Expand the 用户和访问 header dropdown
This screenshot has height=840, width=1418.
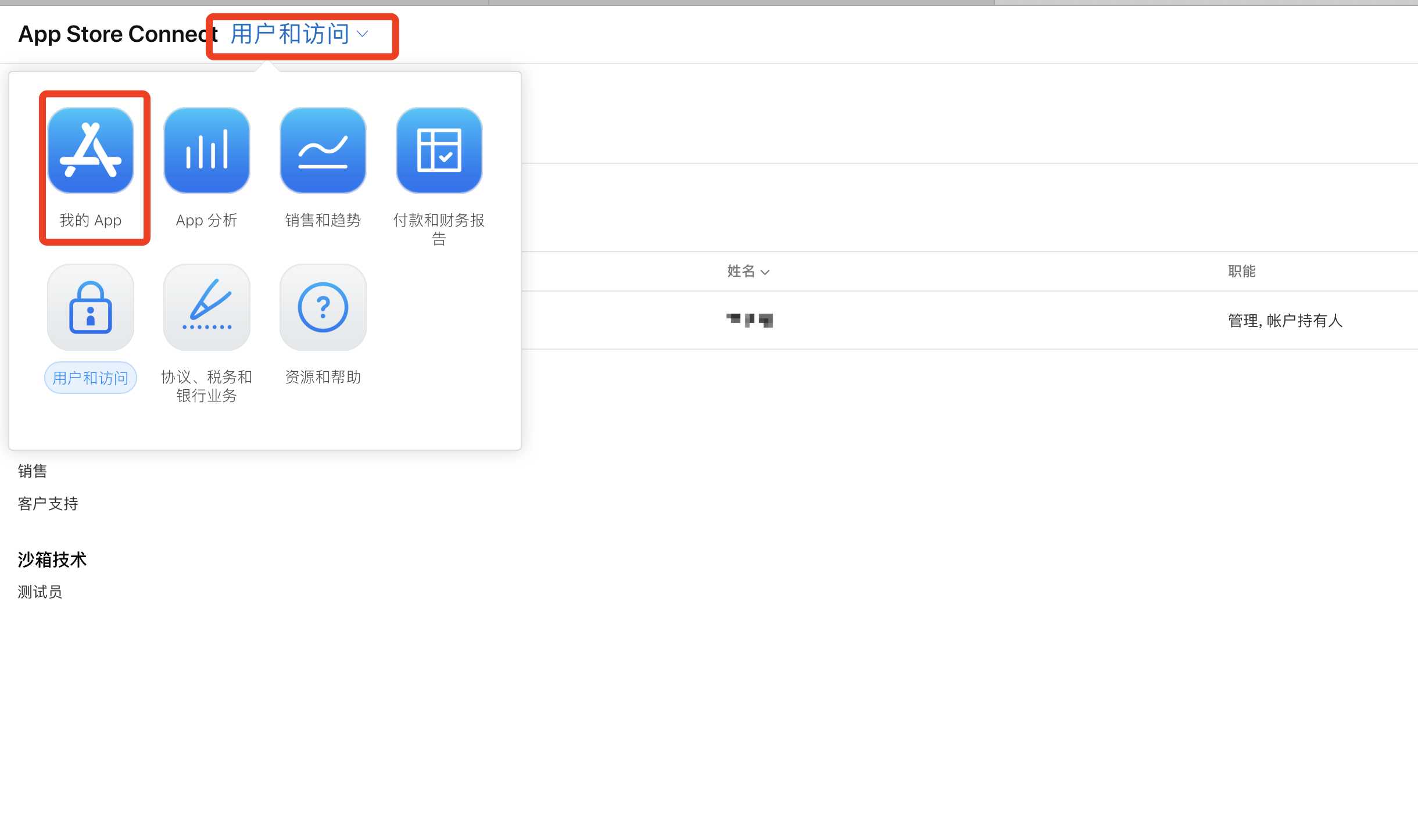tap(299, 34)
